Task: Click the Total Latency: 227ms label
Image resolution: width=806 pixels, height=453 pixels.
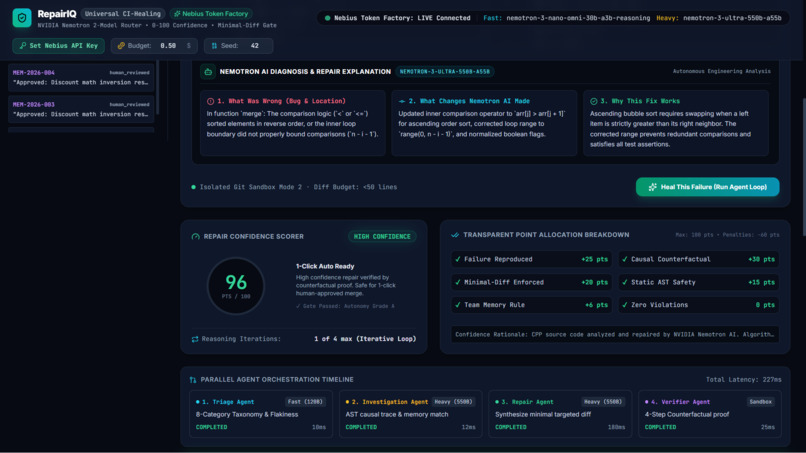Action: [743, 379]
